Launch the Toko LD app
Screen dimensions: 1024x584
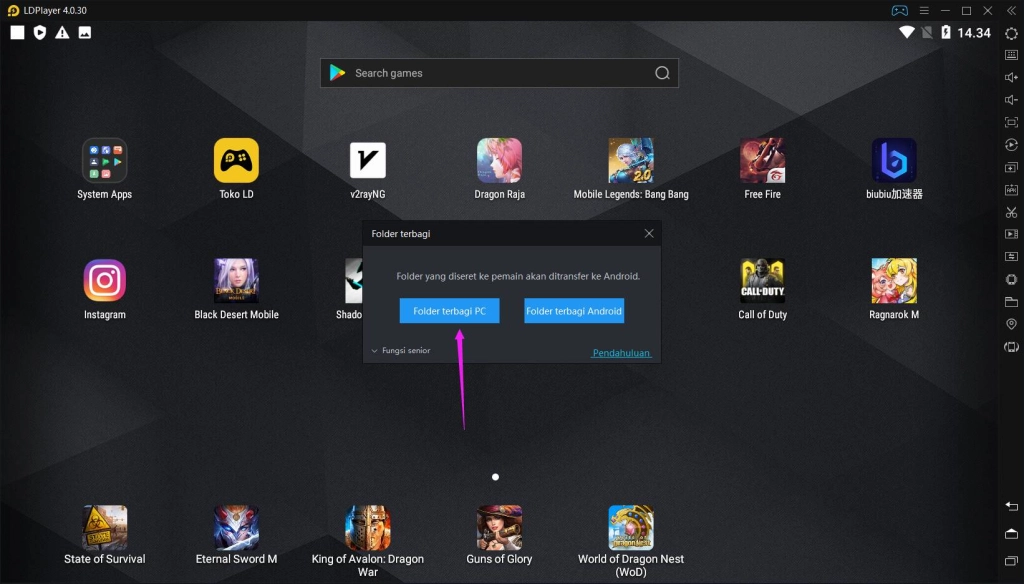pos(236,169)
